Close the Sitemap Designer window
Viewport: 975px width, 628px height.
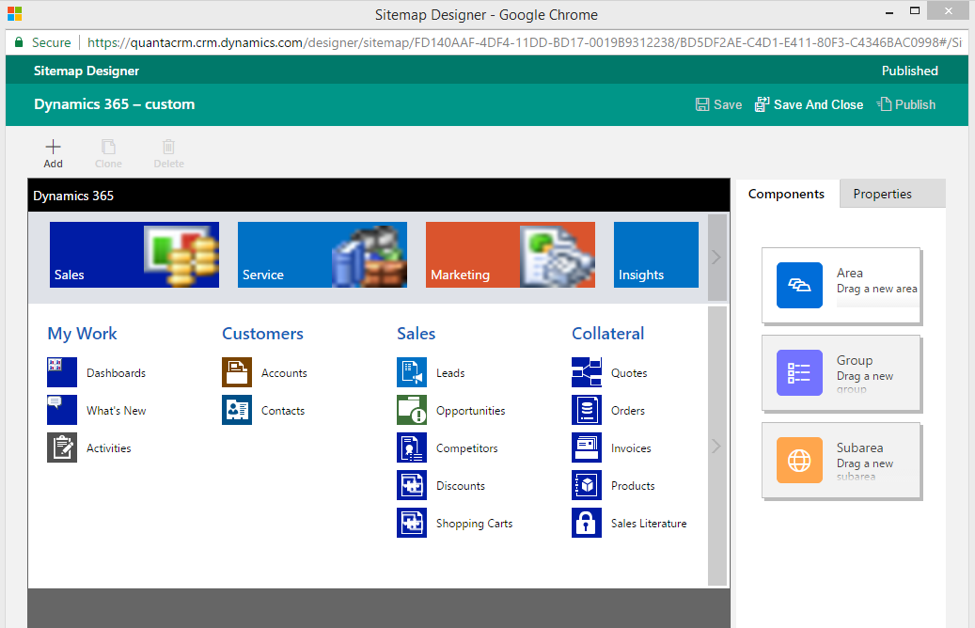tap(948, 11)
